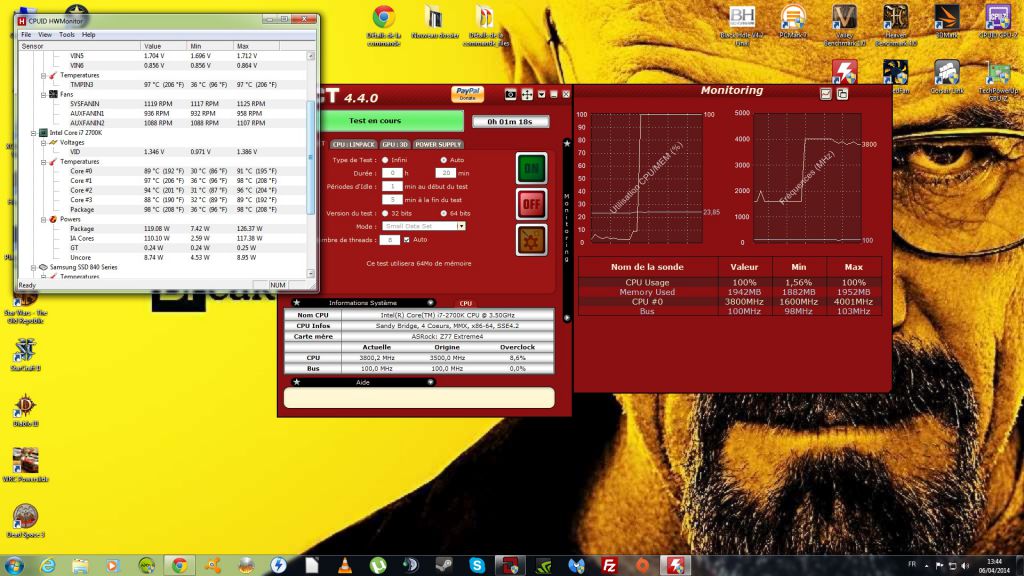Open the Heaven Benchmark desktop shortcut
Image resolution: width=1024 pixels, height=576 pixels.
tap(895, 25)
